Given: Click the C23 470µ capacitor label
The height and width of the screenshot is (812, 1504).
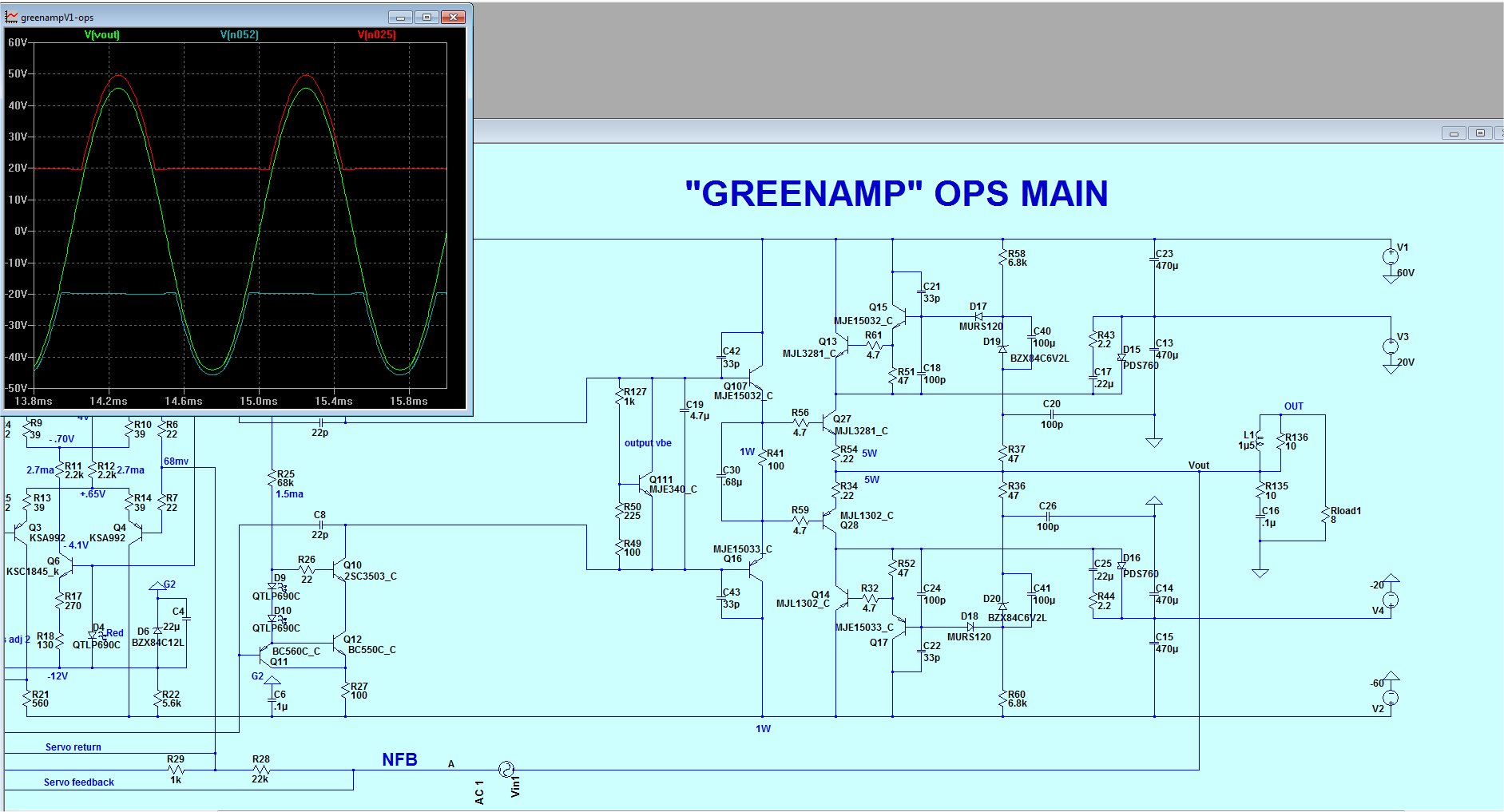Looking at the screenshot, I should click(x=1166, y=260).
